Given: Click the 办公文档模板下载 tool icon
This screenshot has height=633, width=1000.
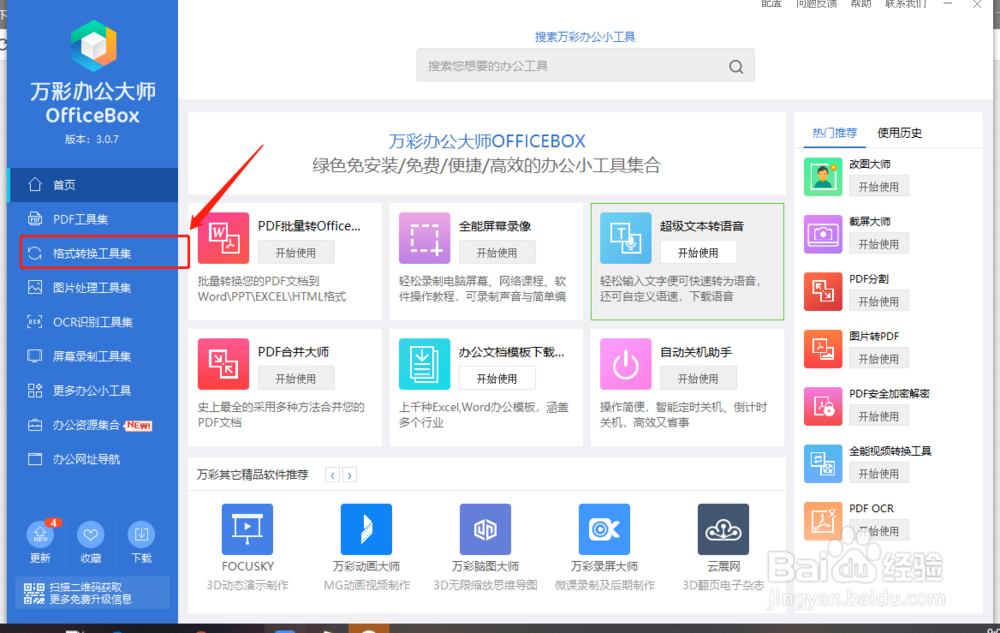Looking at the screenshot, I should [424, 364].
